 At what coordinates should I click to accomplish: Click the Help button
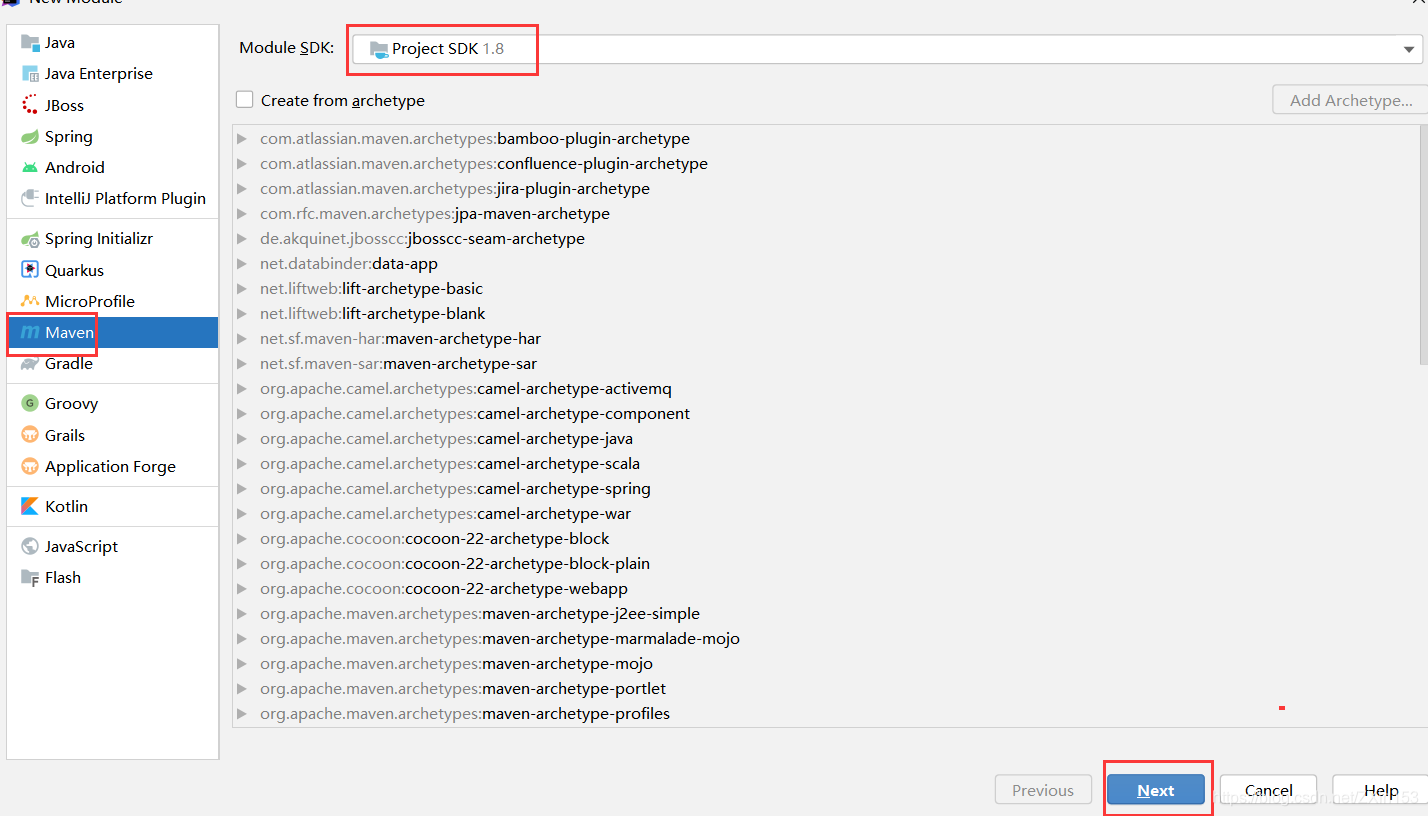1381,790
